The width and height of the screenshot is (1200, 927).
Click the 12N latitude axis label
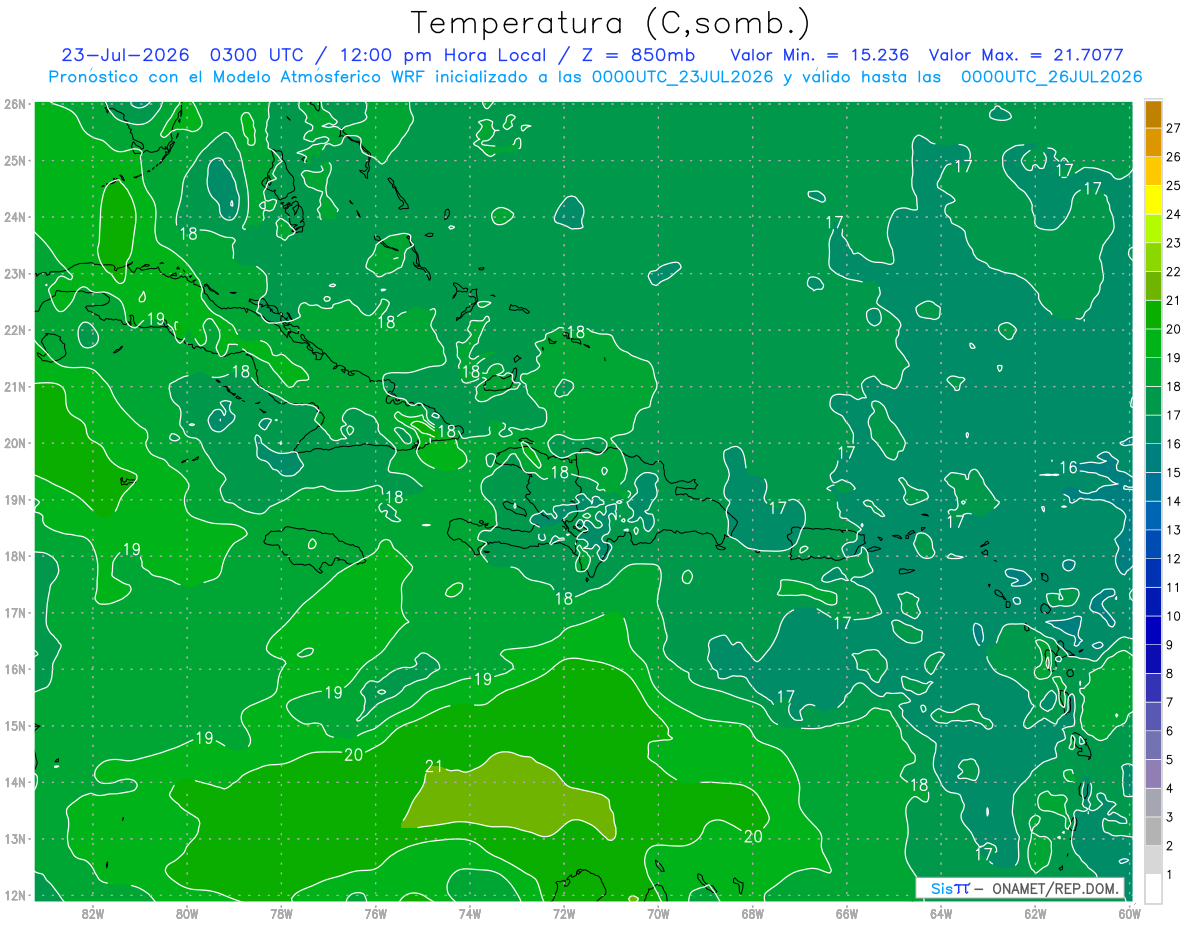pyautogui.click(x=14, y=895)
